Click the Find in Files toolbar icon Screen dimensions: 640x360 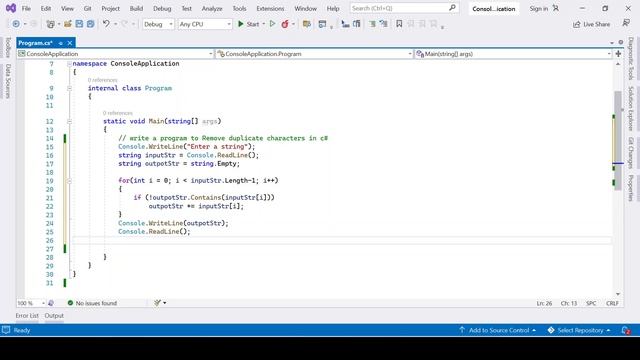tap(307, 24)
